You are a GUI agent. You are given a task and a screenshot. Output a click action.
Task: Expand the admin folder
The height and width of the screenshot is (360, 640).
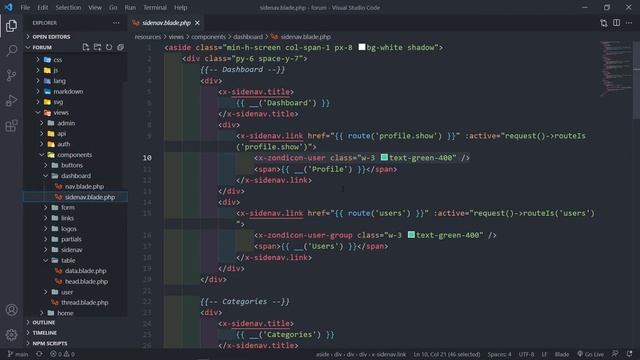(x=66, y=123)
